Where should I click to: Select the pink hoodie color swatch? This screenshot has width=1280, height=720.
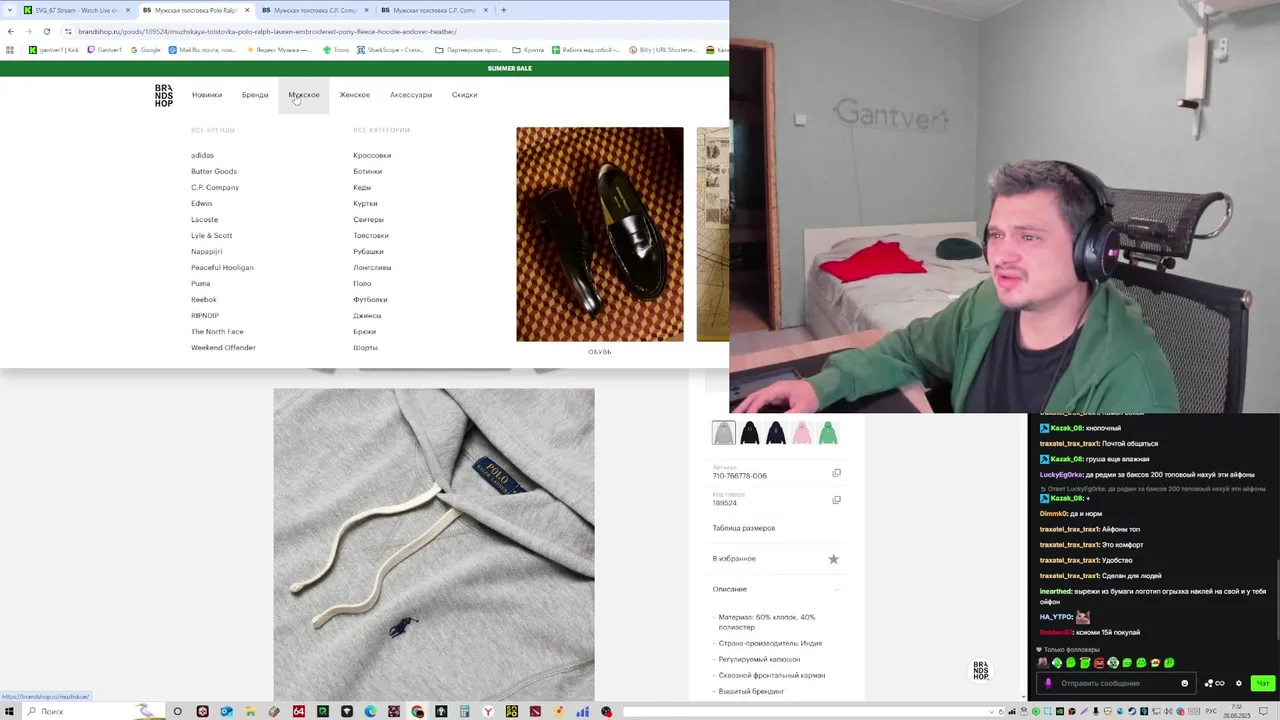point(802,433)
